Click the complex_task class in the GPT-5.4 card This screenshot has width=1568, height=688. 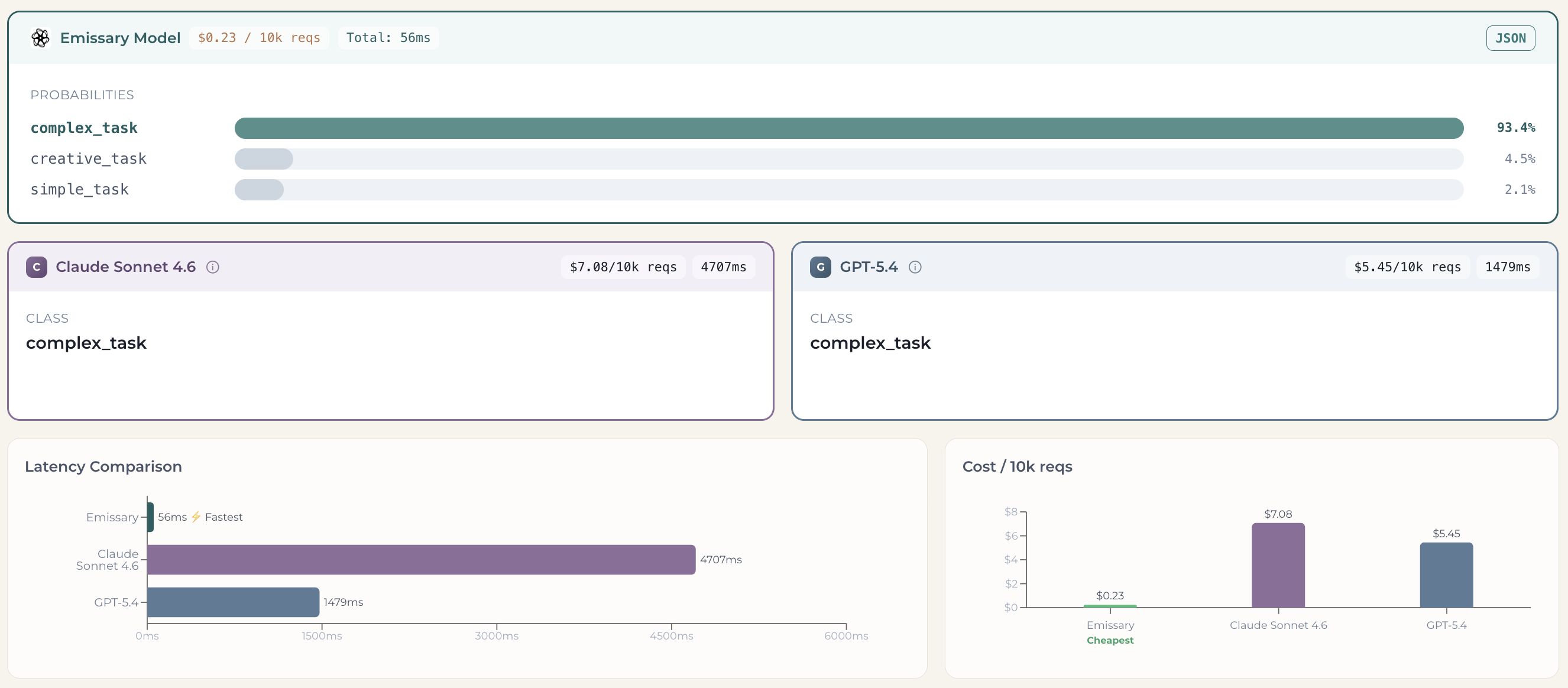pos(870,343)
